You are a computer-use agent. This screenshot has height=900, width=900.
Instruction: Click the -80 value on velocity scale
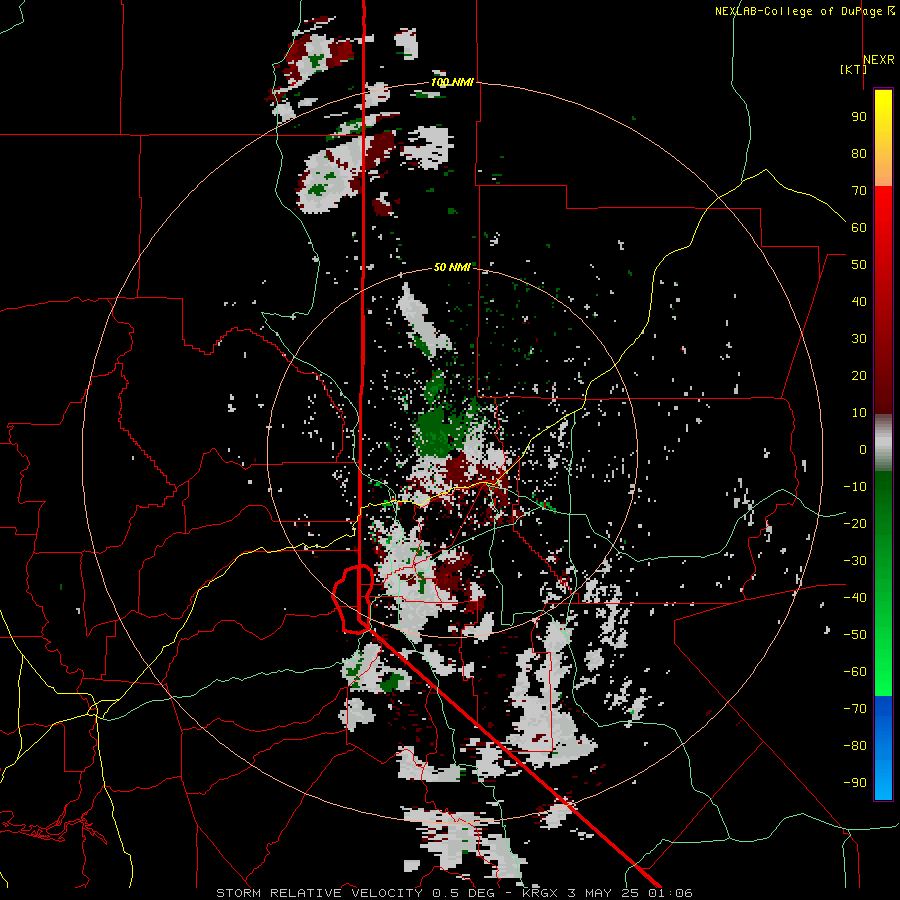pyautogui.click(x=855, y=746)
